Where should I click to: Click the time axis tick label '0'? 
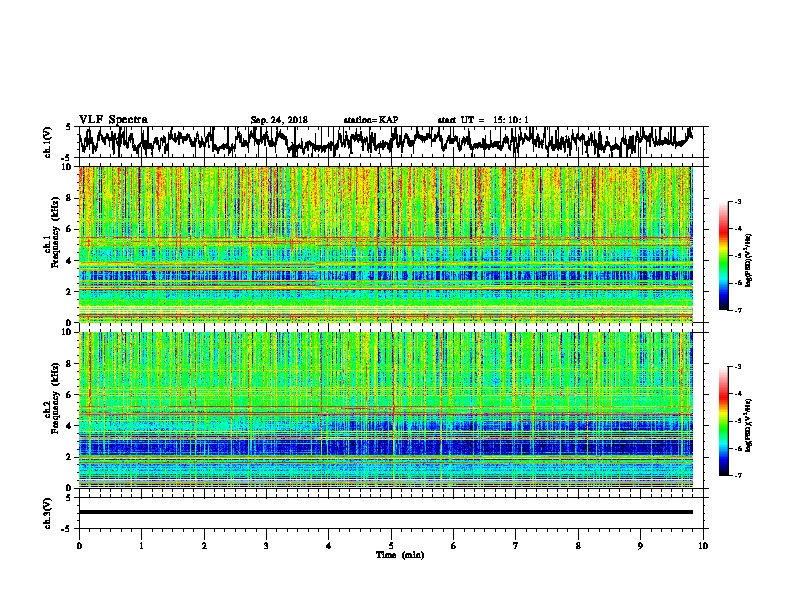79,546
